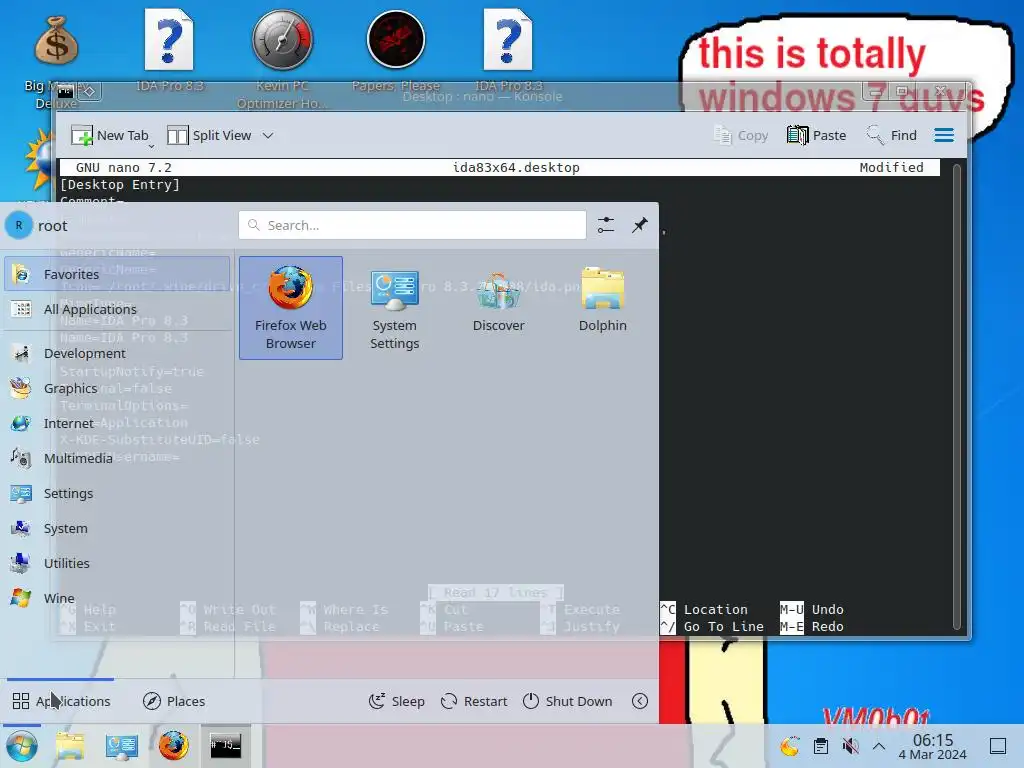This screenshot has height=768, width=1024.
Task: Click Copy in Konsole toolbar
Action: click(x=741, y=135)
